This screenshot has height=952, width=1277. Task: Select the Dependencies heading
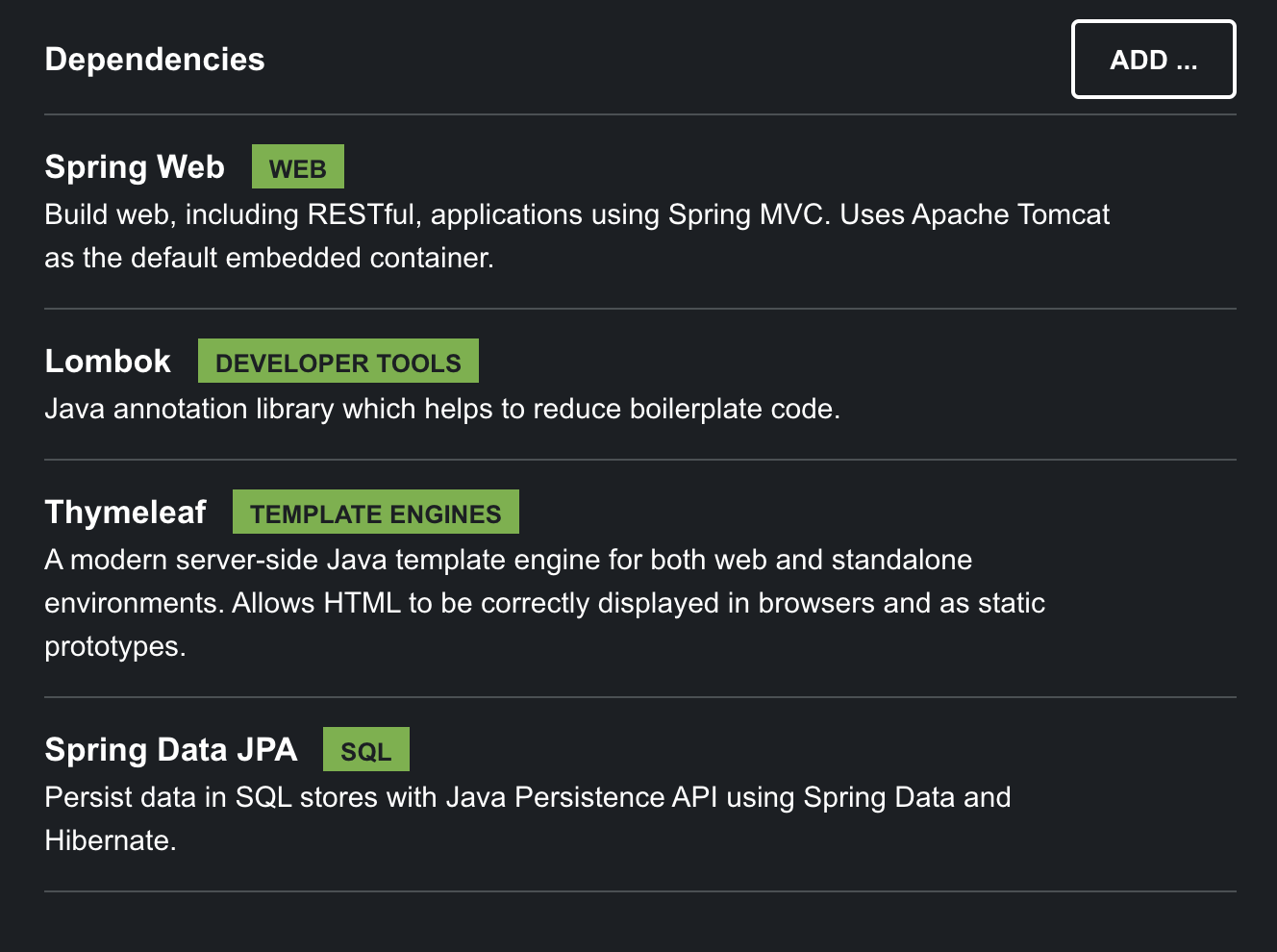155,60
